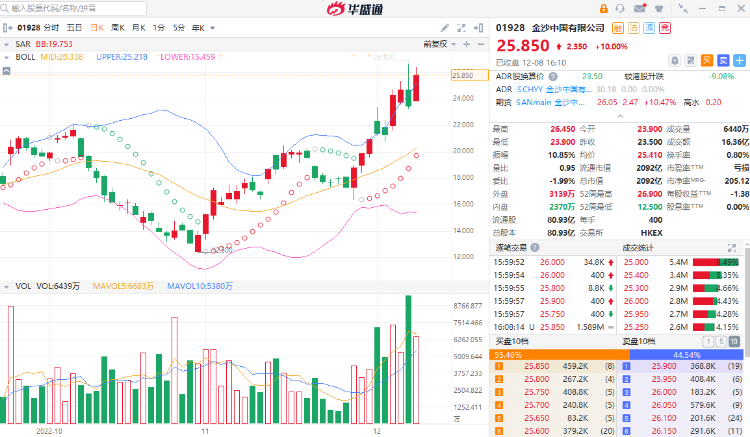Open the notes icon beside alert bell
The height and width of the screenshot is (437, 750).
click(690, 60)
